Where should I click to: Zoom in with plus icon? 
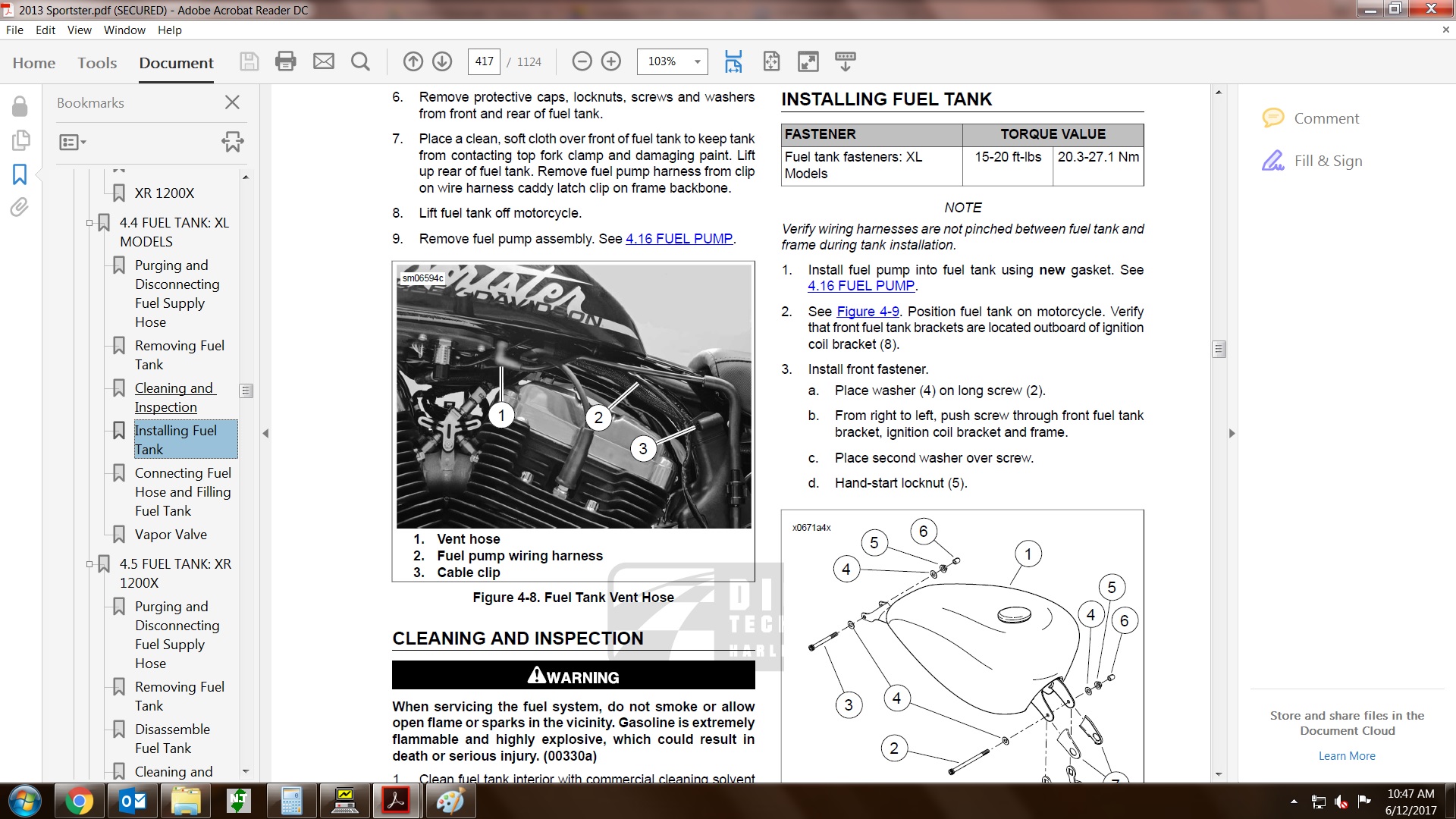click(x=611, y=61)
